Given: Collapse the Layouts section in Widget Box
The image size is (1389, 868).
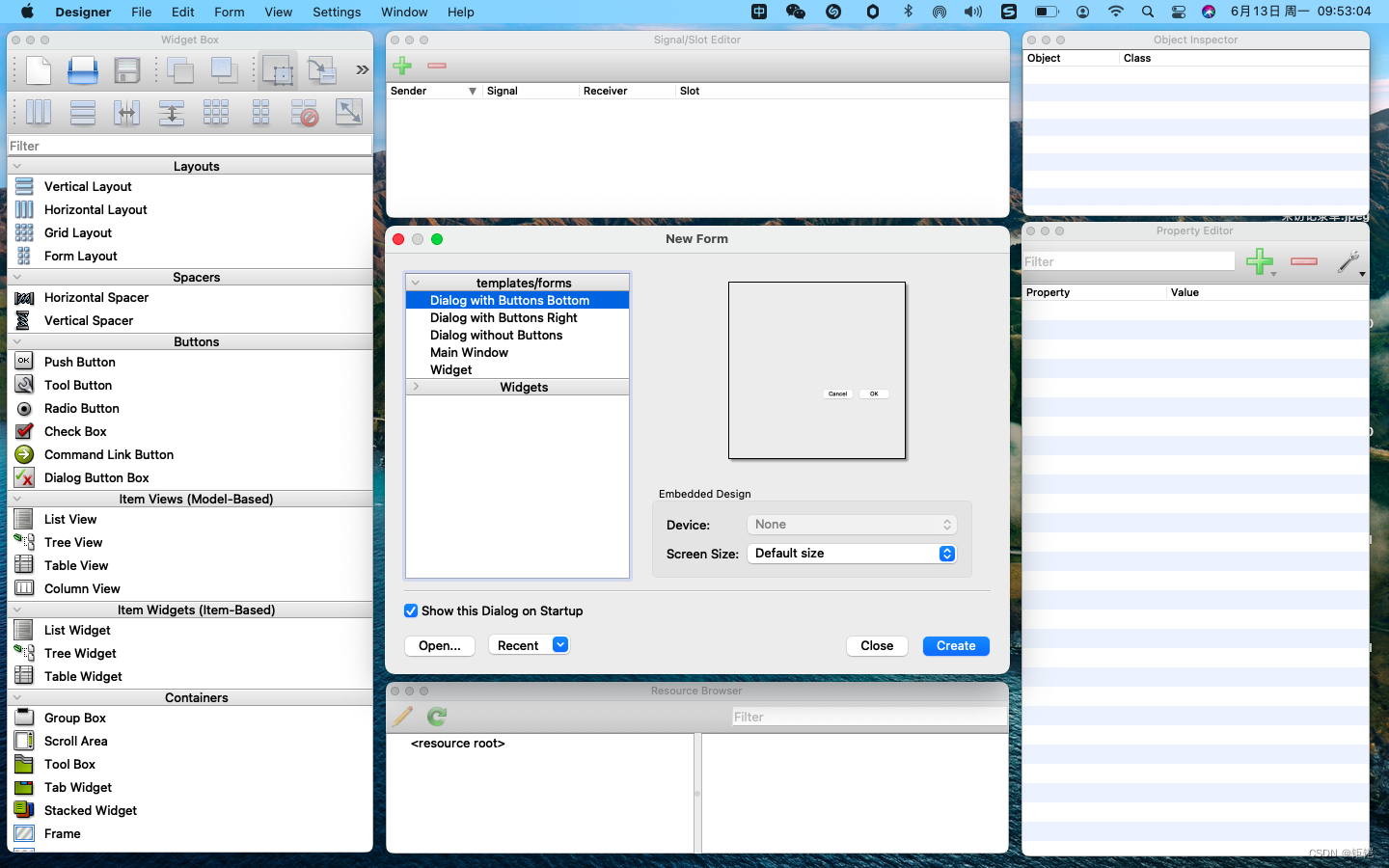Looking at the screenshot, I should click(16, 165).
